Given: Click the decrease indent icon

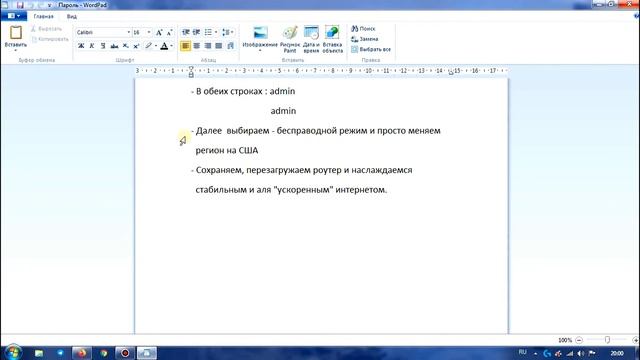Looking at the screenshot, I should pos(185,32).
